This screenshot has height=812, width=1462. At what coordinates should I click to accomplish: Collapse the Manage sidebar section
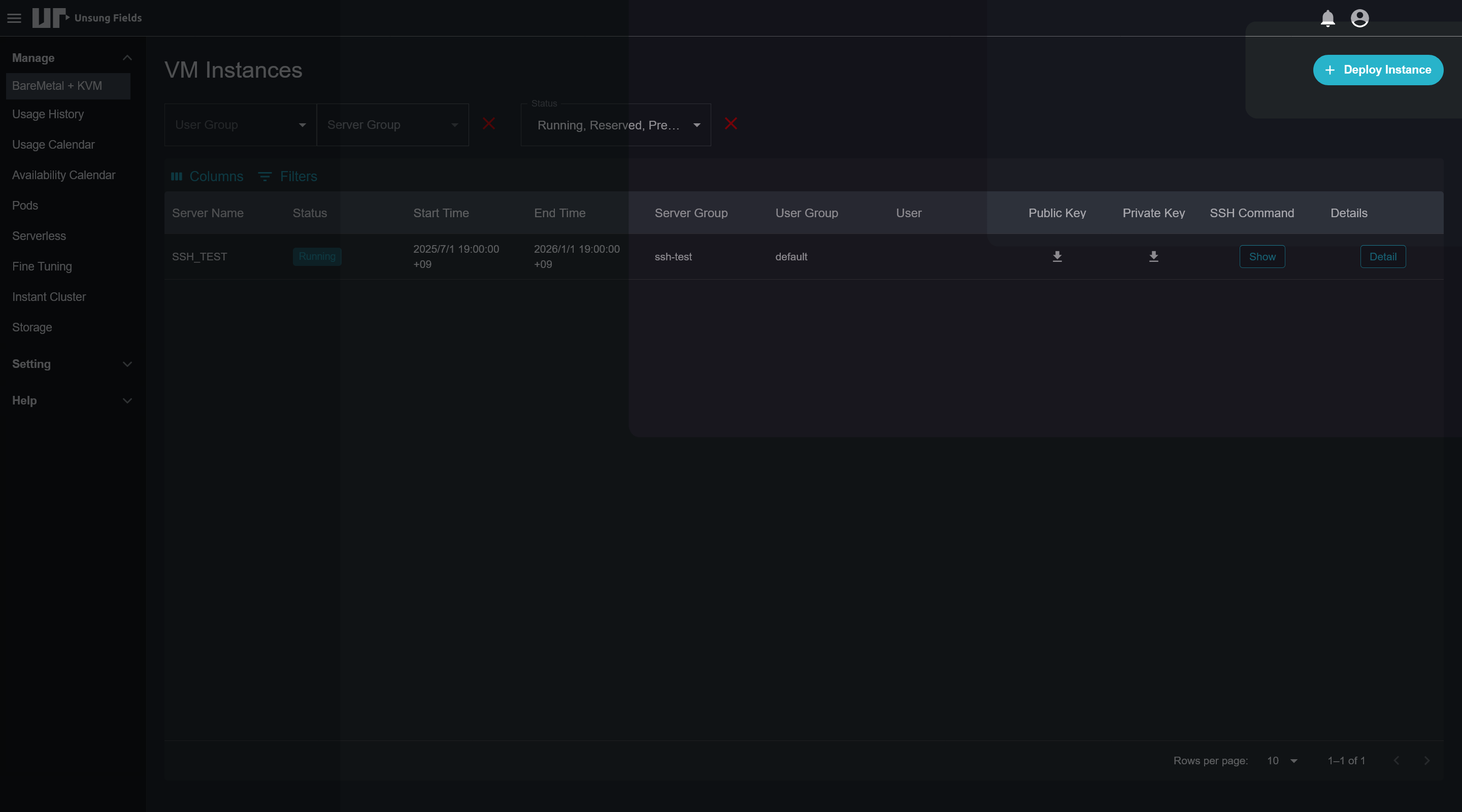point(127,58)
